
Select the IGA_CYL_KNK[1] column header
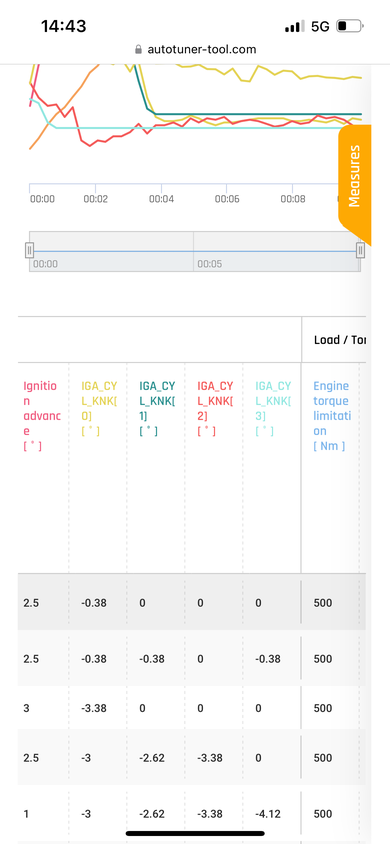point(158,409)
